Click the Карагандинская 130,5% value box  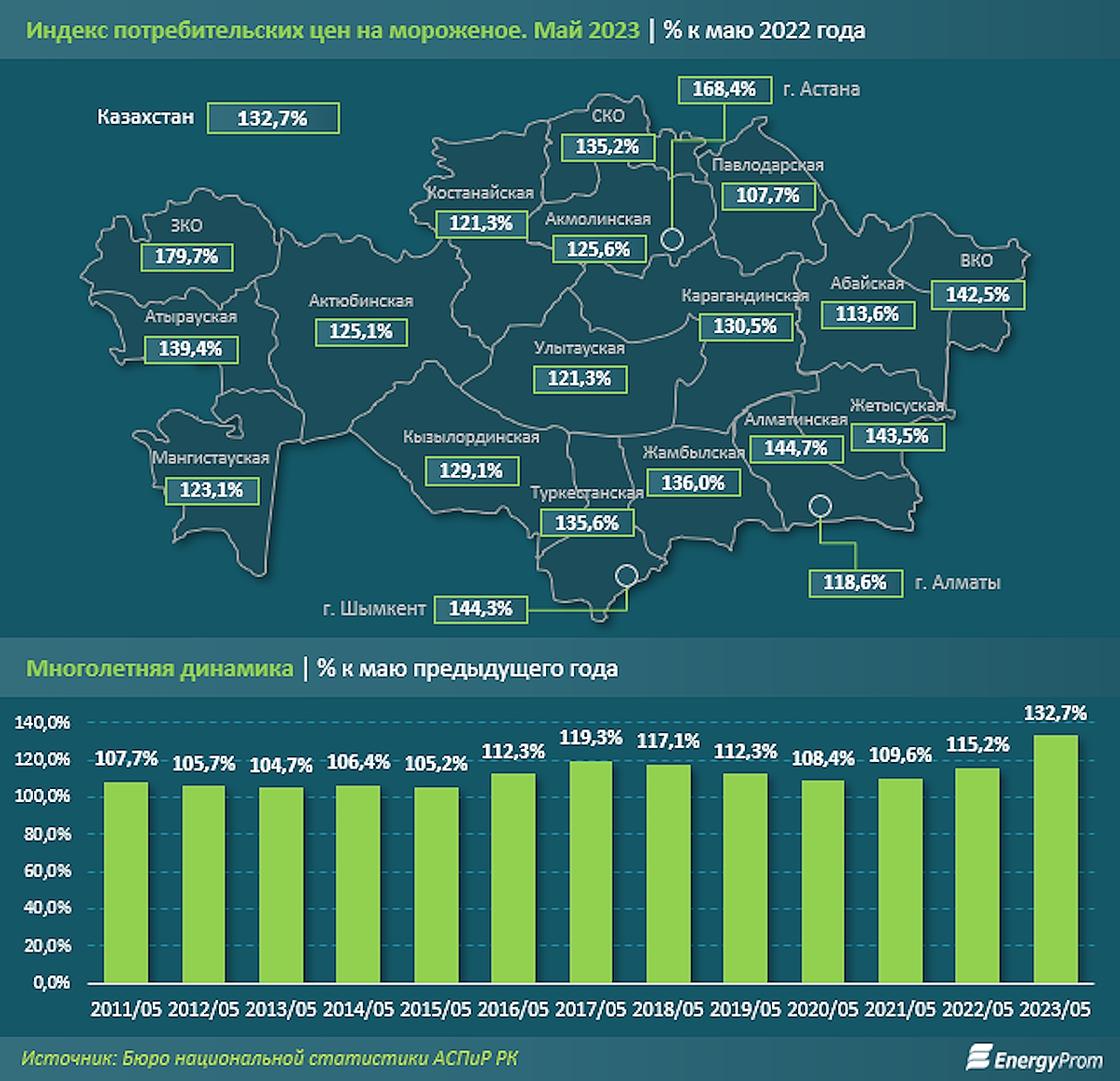tap(746, 327)
